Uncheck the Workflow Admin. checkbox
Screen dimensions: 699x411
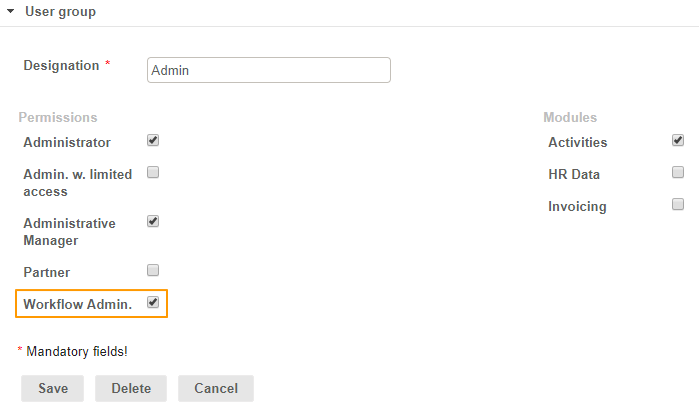[153, 302]
